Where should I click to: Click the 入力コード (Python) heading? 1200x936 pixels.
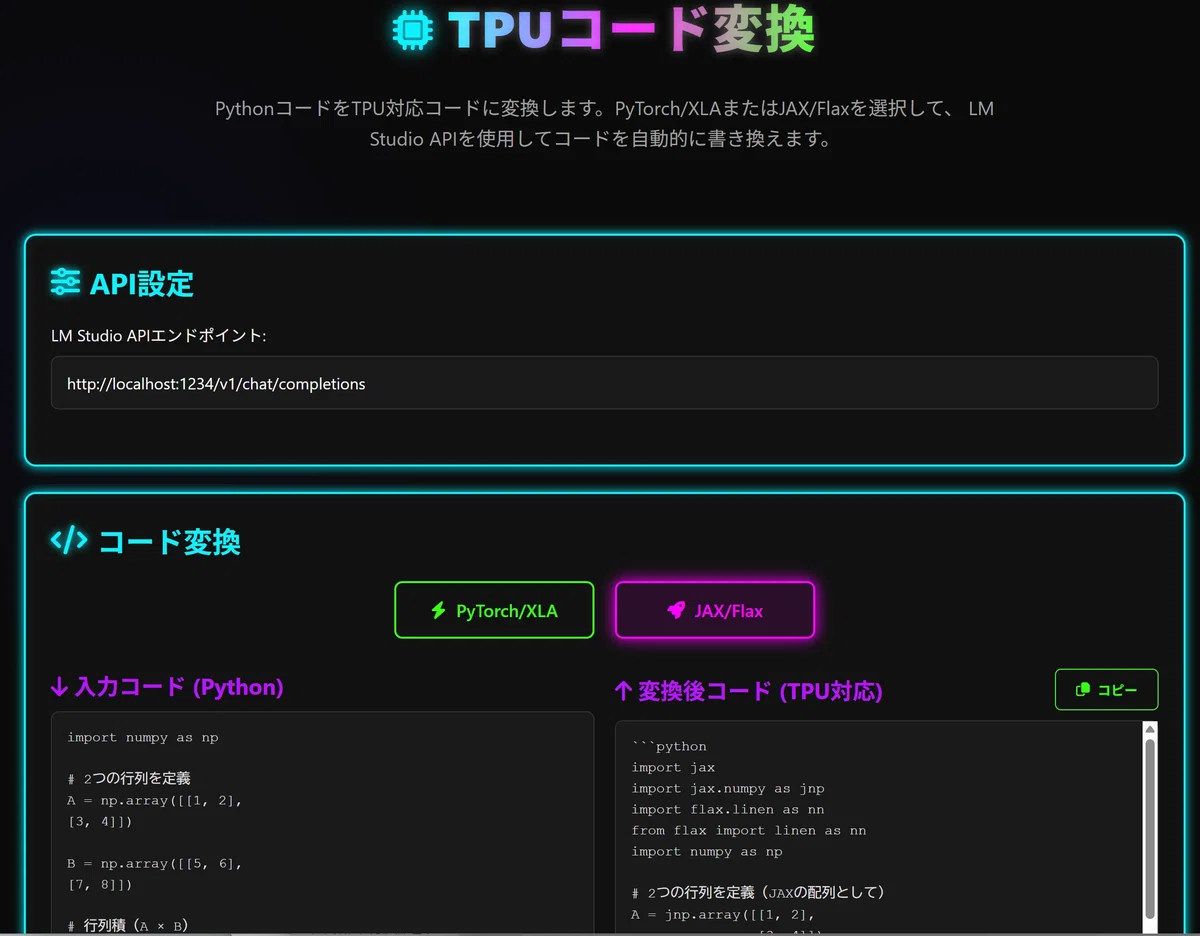click(x=179, y=687)
